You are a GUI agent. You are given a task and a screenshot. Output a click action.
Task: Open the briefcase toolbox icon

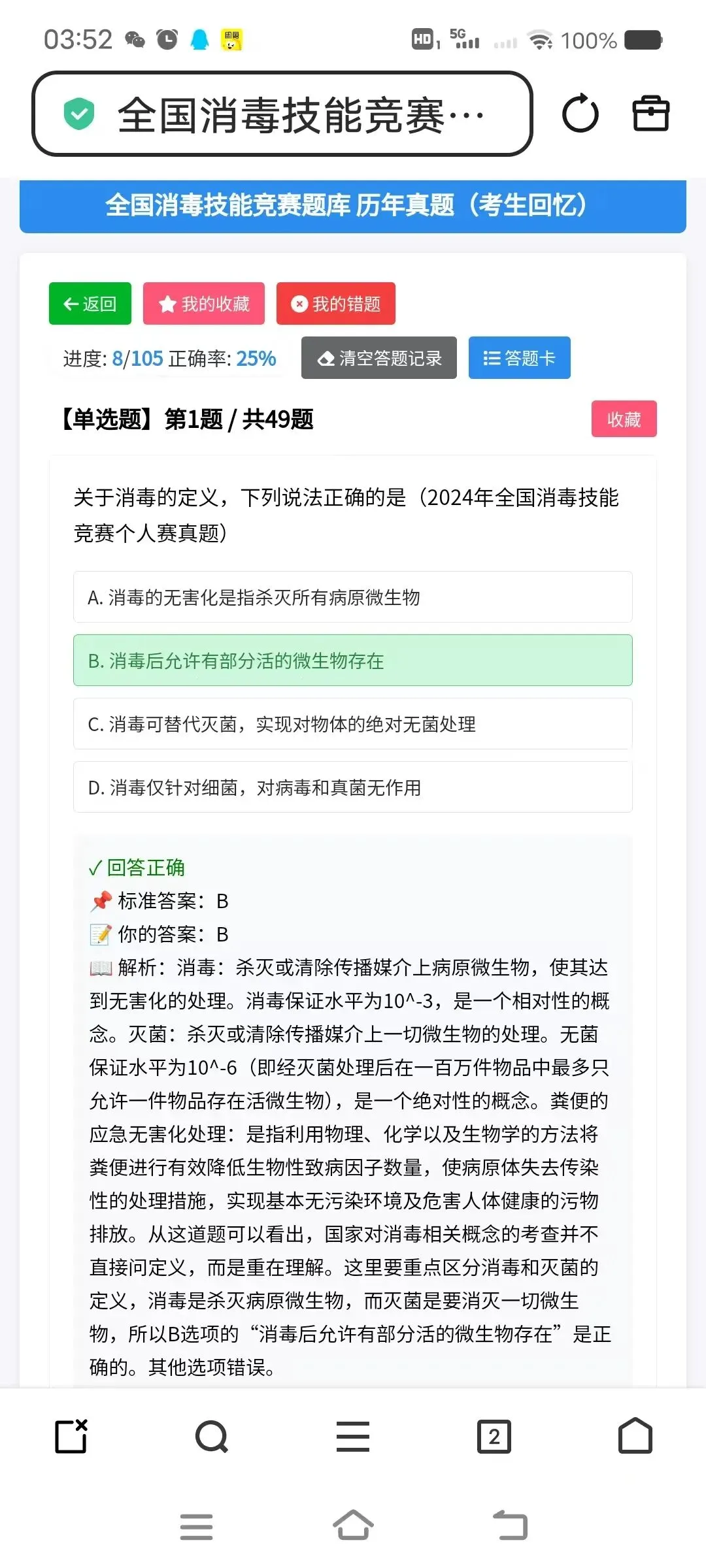tap(651, 114)
